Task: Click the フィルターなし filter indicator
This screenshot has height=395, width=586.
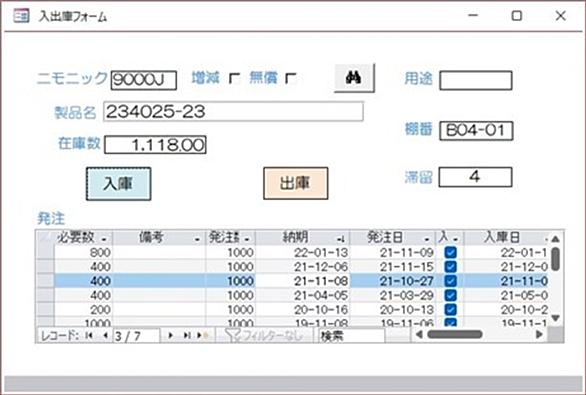Action: (x=264, y=335)
